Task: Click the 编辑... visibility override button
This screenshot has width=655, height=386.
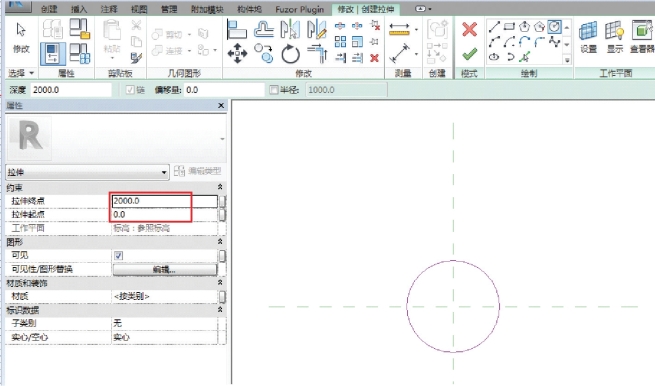Action: coord(165,269)
